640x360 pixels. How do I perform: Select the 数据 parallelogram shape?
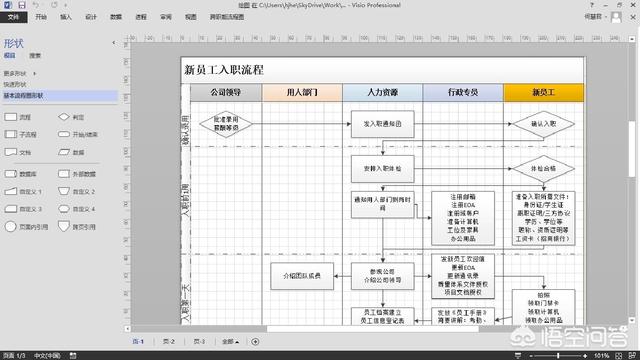(71, 152)
